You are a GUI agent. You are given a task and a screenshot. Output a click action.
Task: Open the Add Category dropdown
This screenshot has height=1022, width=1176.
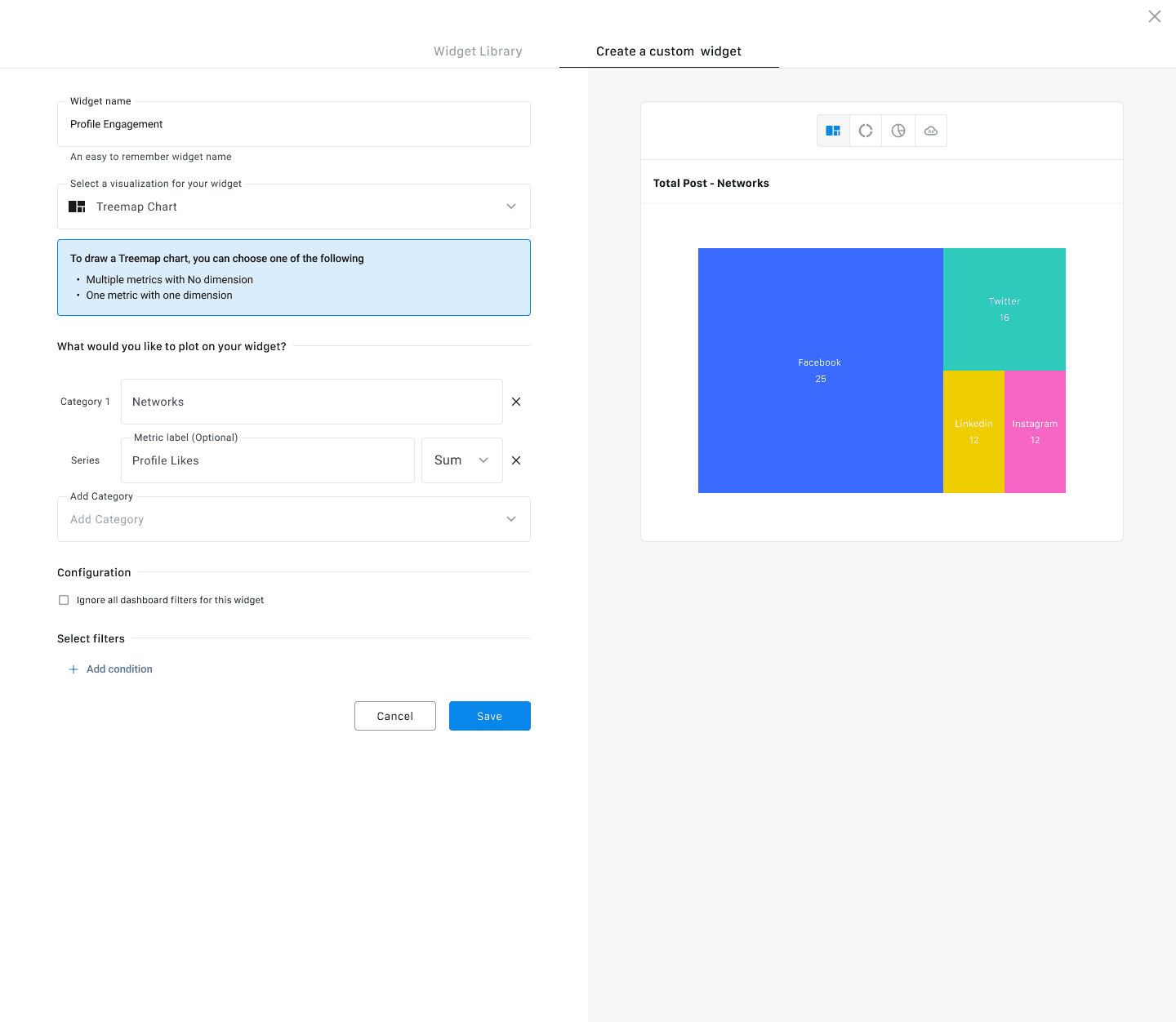click(x=294, y=519)
